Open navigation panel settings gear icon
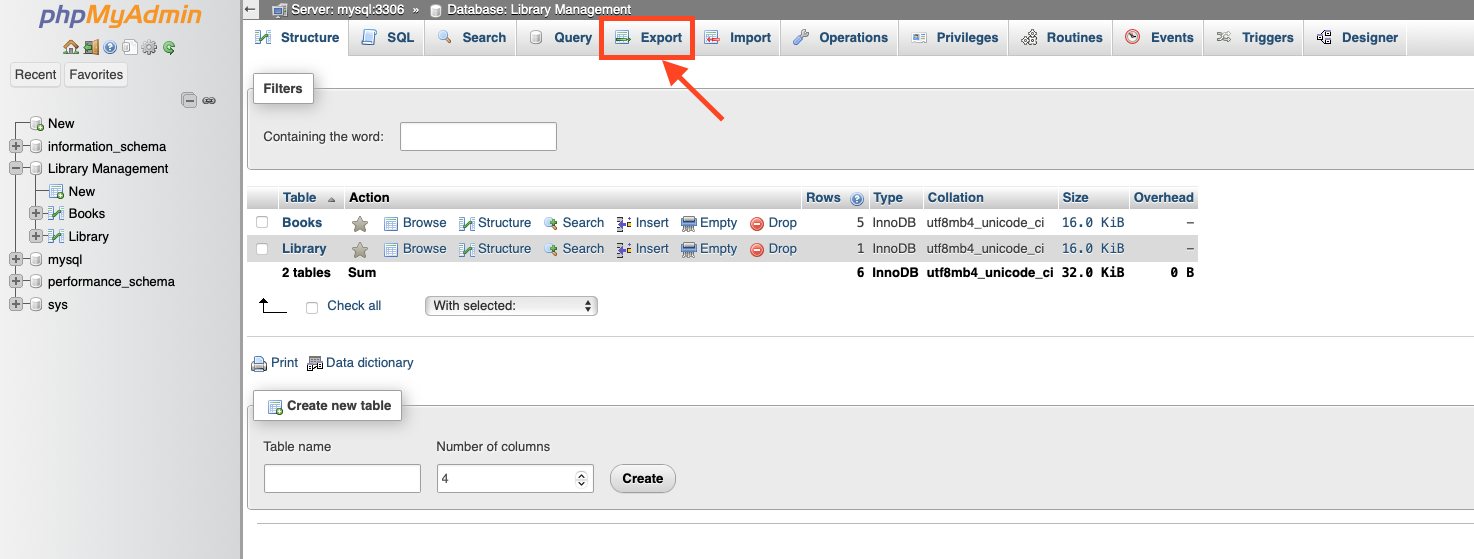 [x=149, y=47]
